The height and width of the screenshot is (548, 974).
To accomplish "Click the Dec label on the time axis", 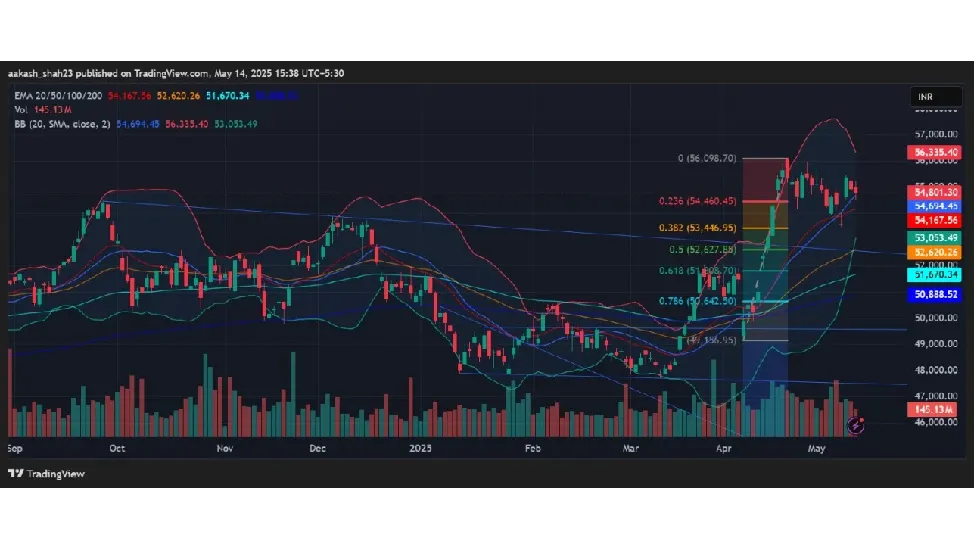I will coord(317,448).
